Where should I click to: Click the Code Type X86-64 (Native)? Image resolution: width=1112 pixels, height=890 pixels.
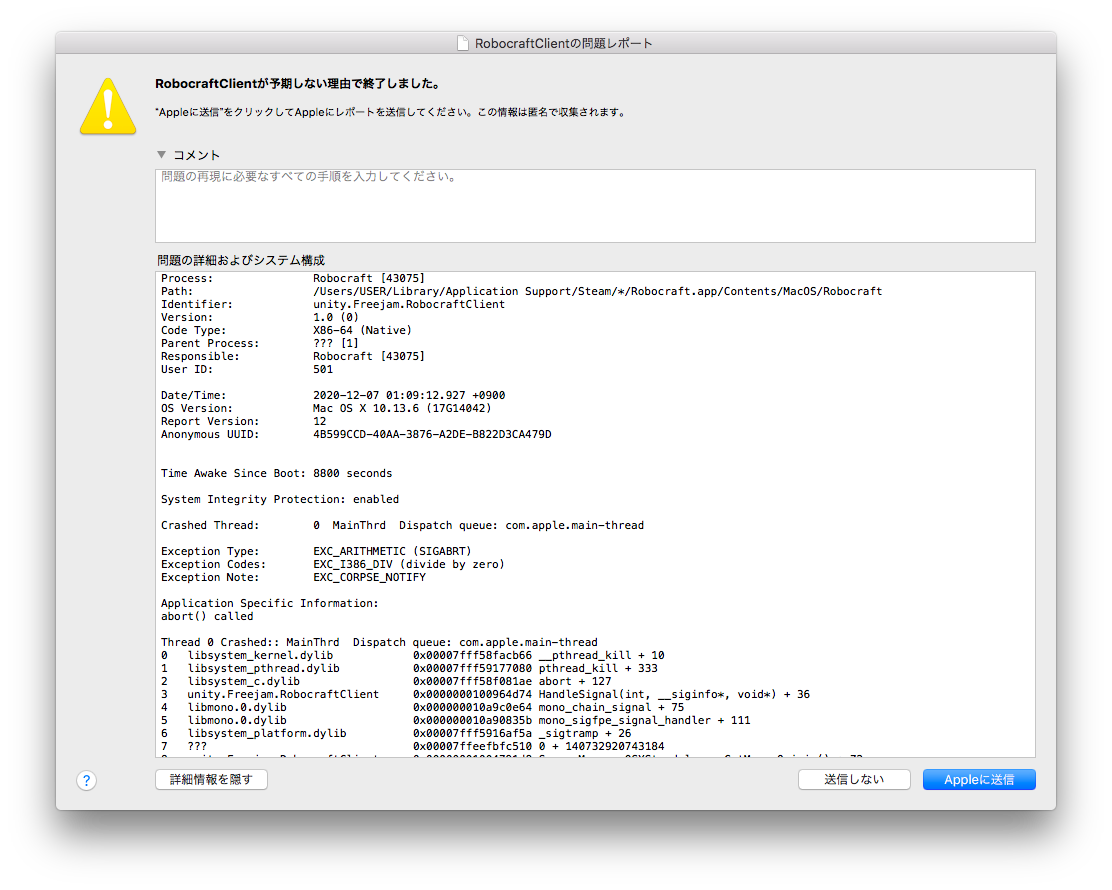tap(286, 330)
